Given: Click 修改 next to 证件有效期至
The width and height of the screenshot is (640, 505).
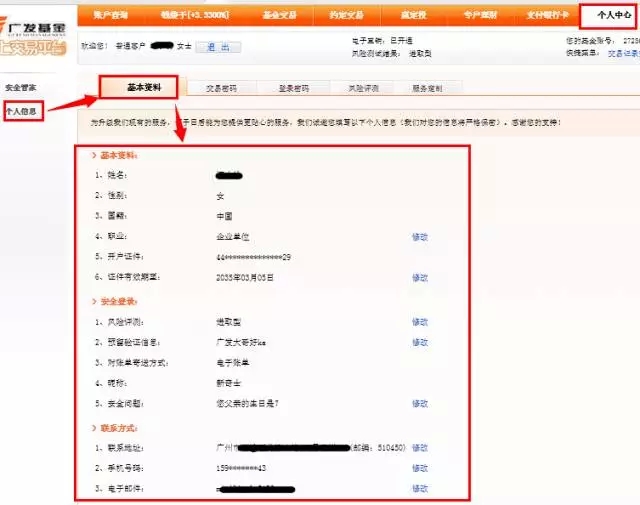Looking at the screenshot, I should click(x=420, y=278).
